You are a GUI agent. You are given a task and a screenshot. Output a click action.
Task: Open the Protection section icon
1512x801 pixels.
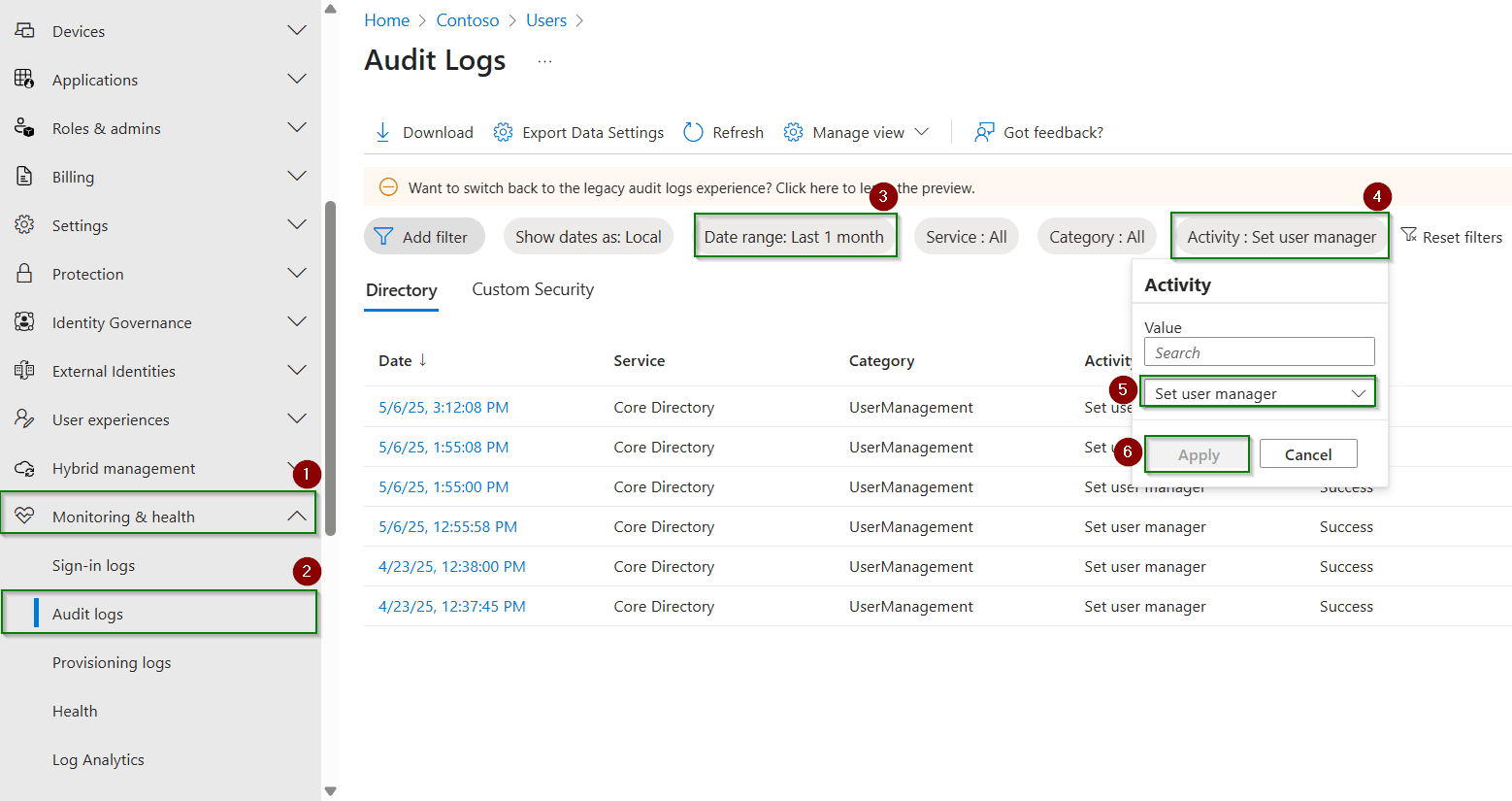pos(23,274)
